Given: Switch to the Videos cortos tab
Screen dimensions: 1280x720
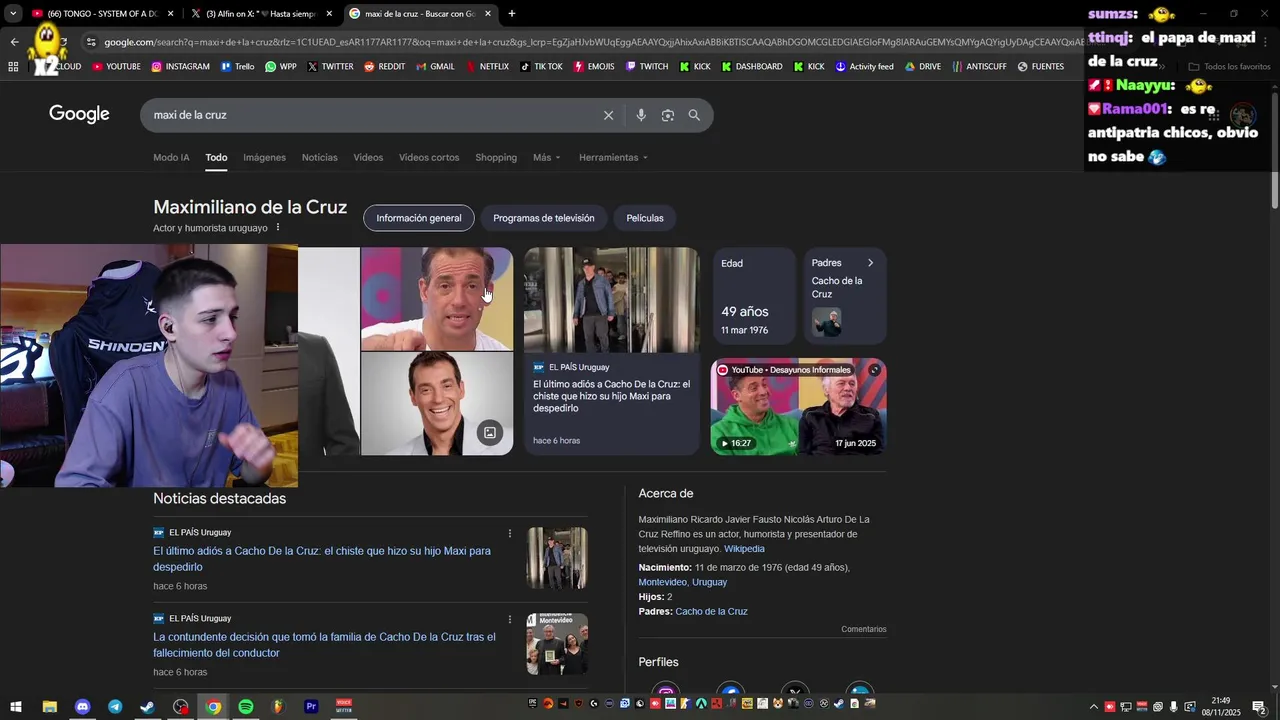Looking at the screenshot, I should 429,157.
